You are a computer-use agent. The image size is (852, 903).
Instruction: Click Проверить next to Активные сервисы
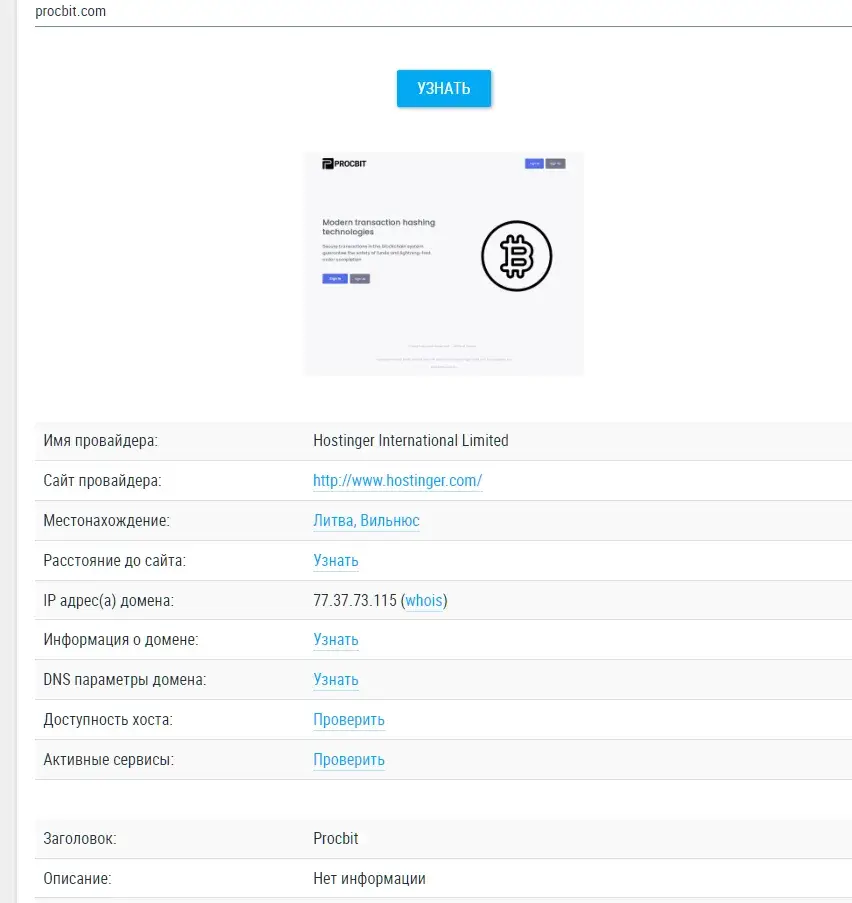coord(349,760)
